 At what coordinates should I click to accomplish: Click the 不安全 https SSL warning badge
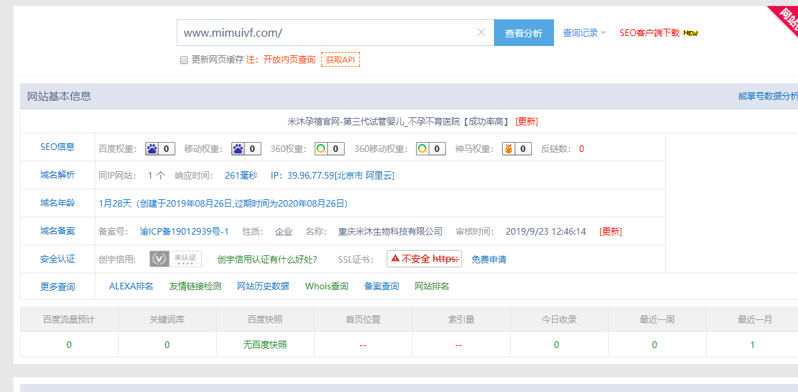pyautogui.click(x=424, y=259)
